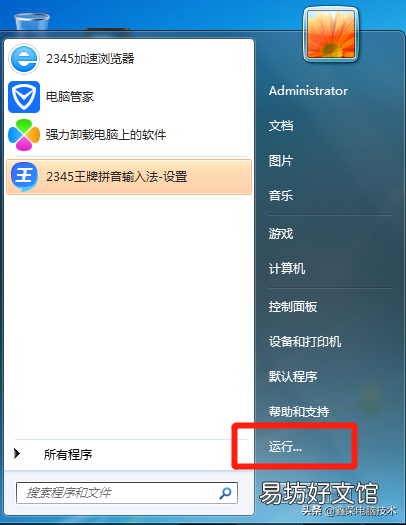The image size is (406, 525).
Task: Open the 2345加速浏览器 browser icon
Action: coord(24,59)
